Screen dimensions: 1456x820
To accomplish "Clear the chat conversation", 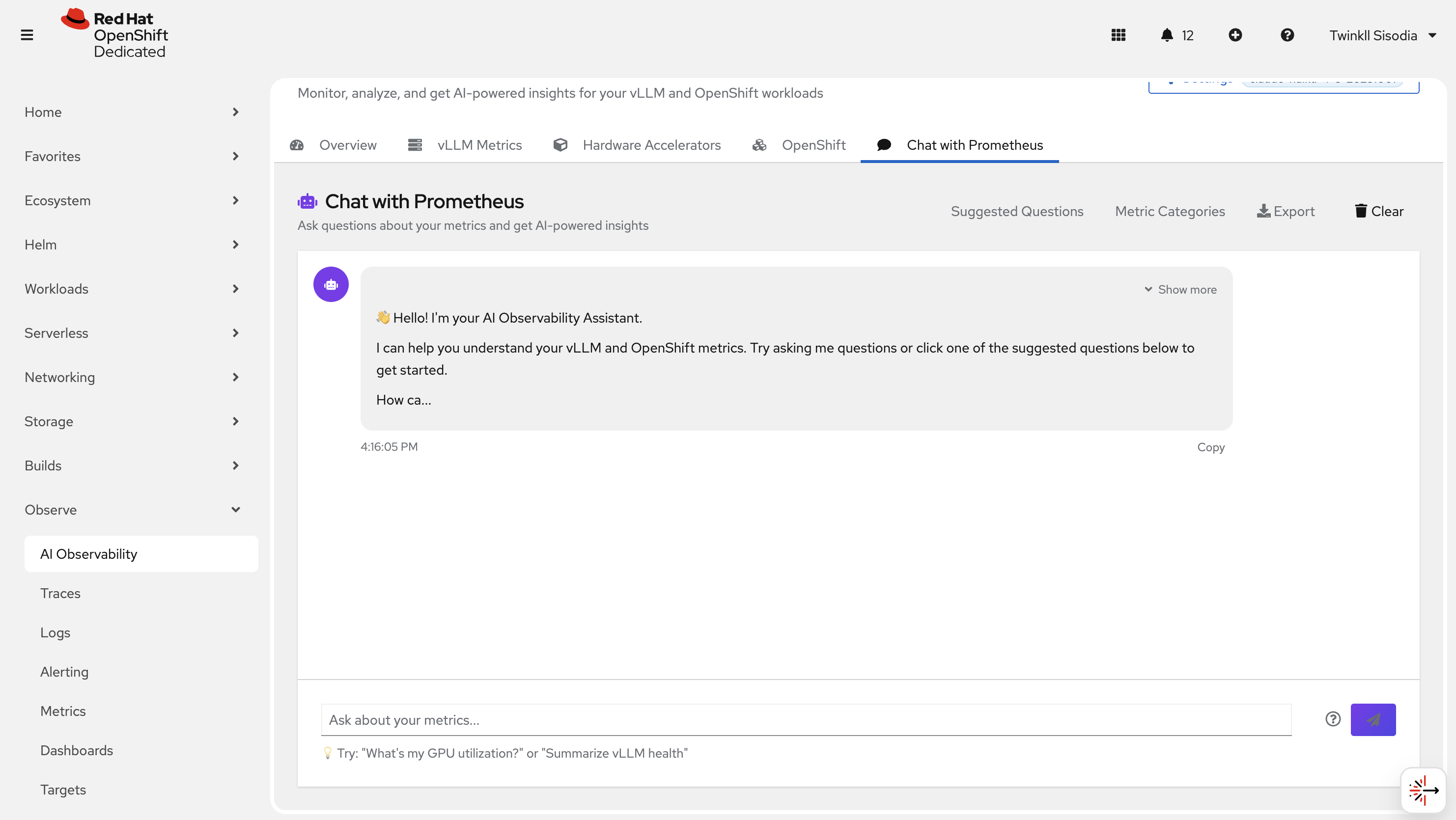I will (1377, 211).
